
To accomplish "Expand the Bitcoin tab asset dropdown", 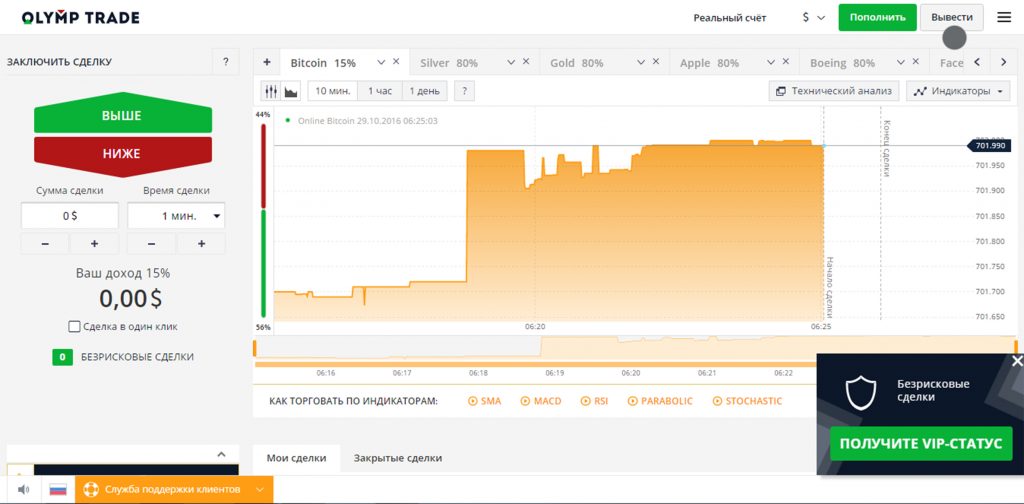I will pos(381,63).
